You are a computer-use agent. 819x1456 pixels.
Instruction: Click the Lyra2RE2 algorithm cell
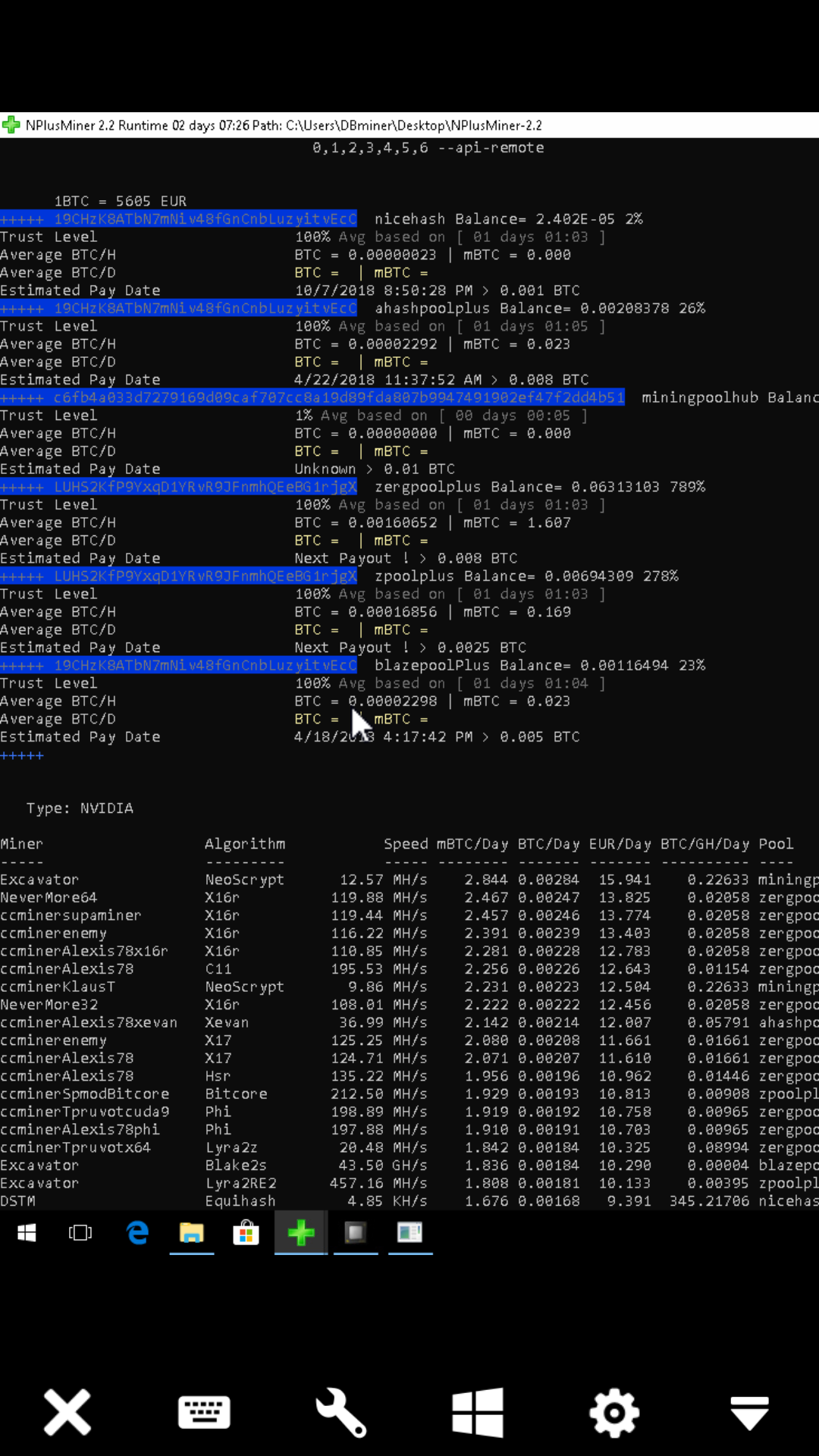click(240, 1183)
